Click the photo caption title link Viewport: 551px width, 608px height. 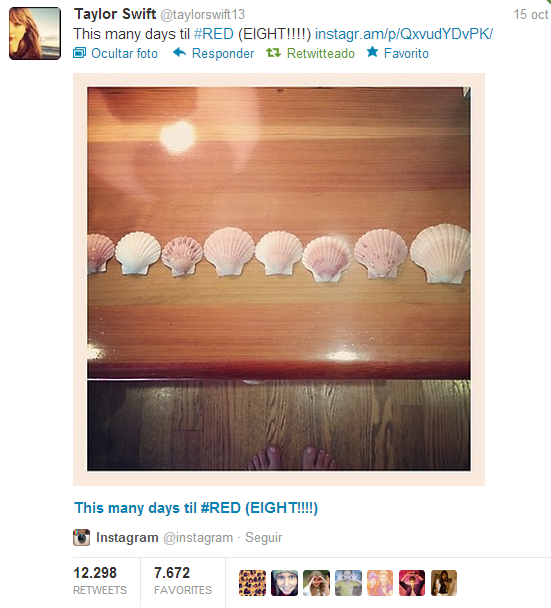click(196, 508)
